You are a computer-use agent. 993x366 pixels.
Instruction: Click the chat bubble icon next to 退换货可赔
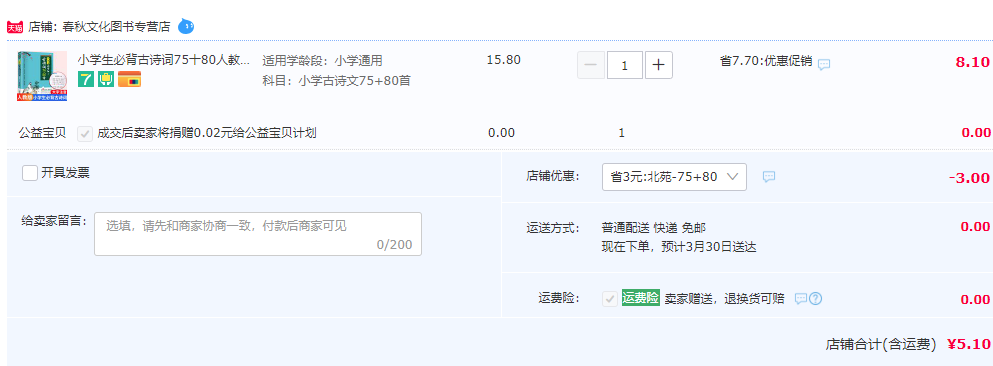click(801, 299)
